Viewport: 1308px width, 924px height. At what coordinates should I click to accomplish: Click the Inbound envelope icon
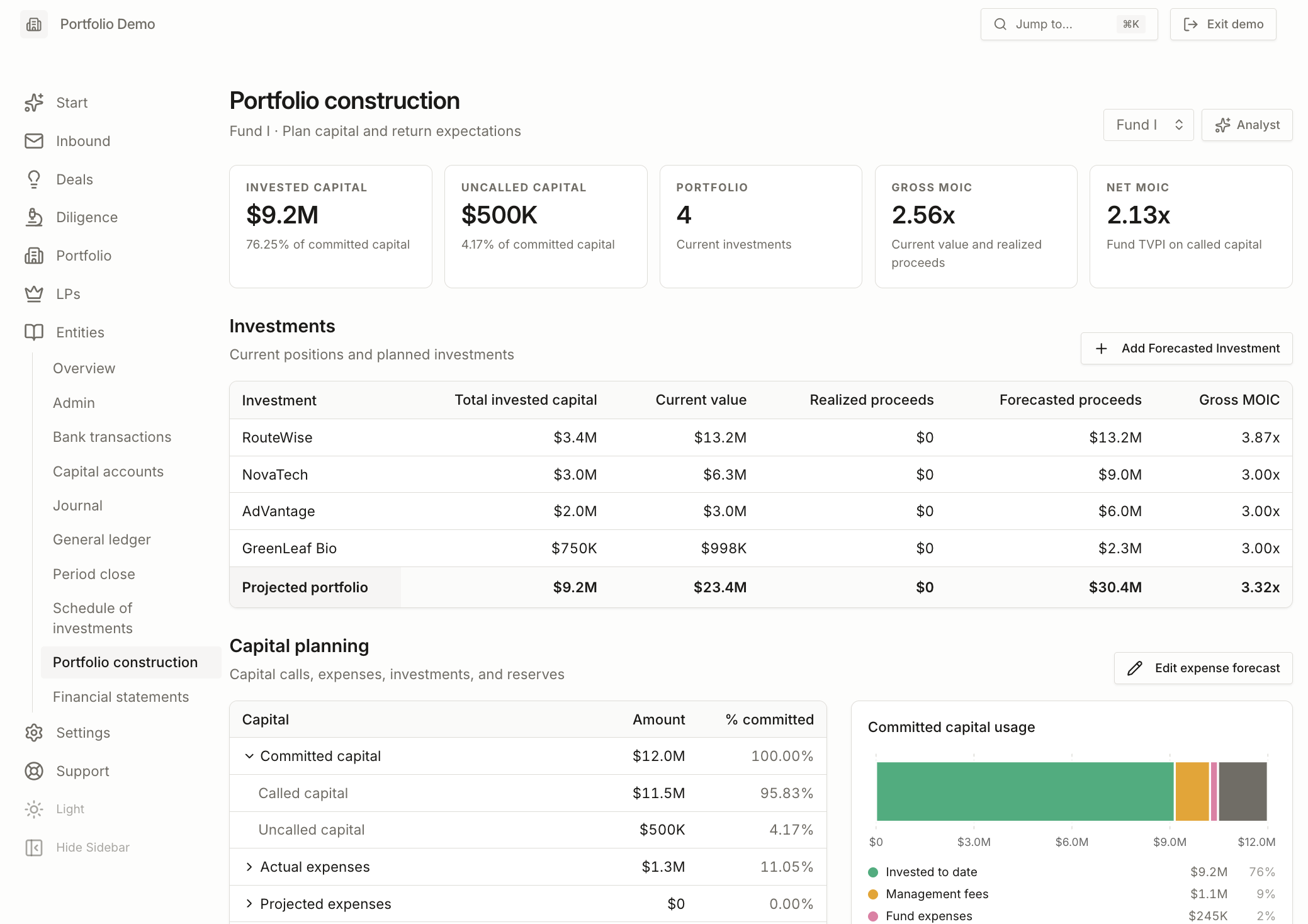34,141
